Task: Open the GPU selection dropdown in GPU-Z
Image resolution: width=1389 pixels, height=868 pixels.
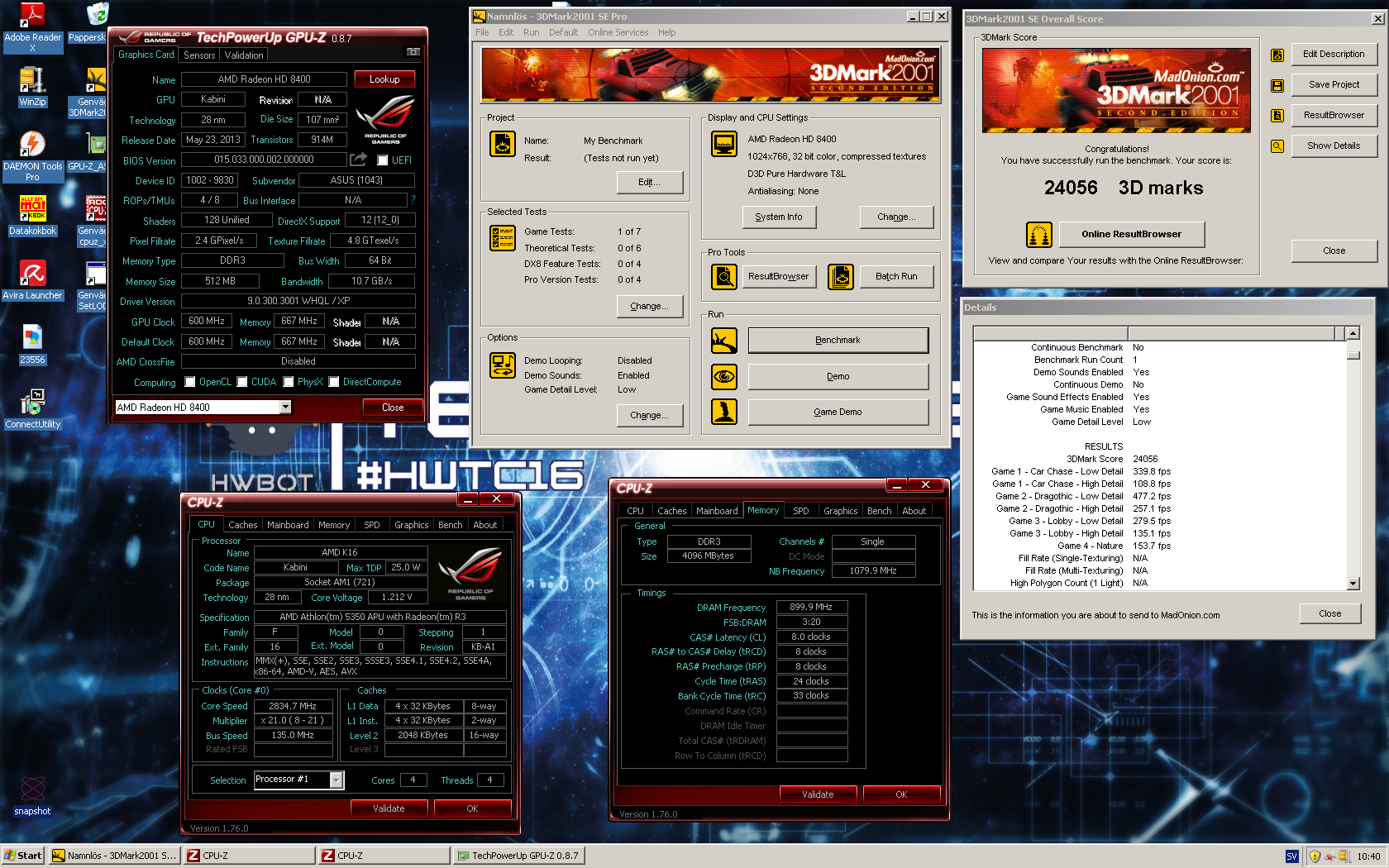Action: (285, 407)
